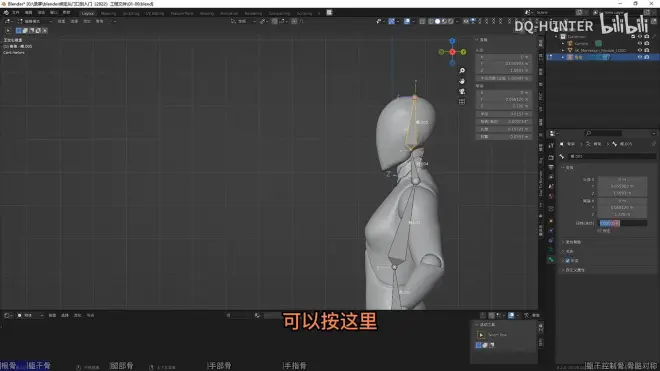Collapse the 变换 panel in the viewport sidebar
The image size is (660, 371).
pos(477,40)
